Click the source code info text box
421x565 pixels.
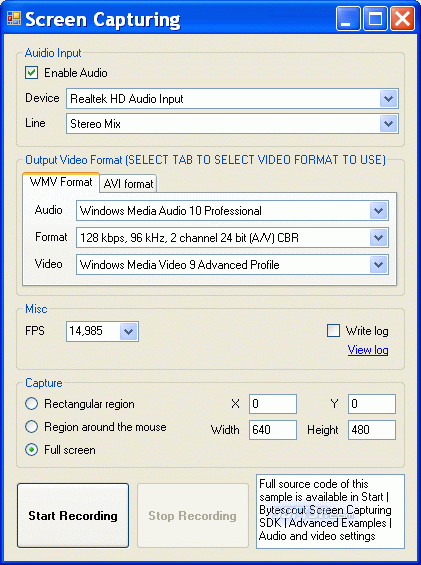pyautogui.click(x=330, y=512)
